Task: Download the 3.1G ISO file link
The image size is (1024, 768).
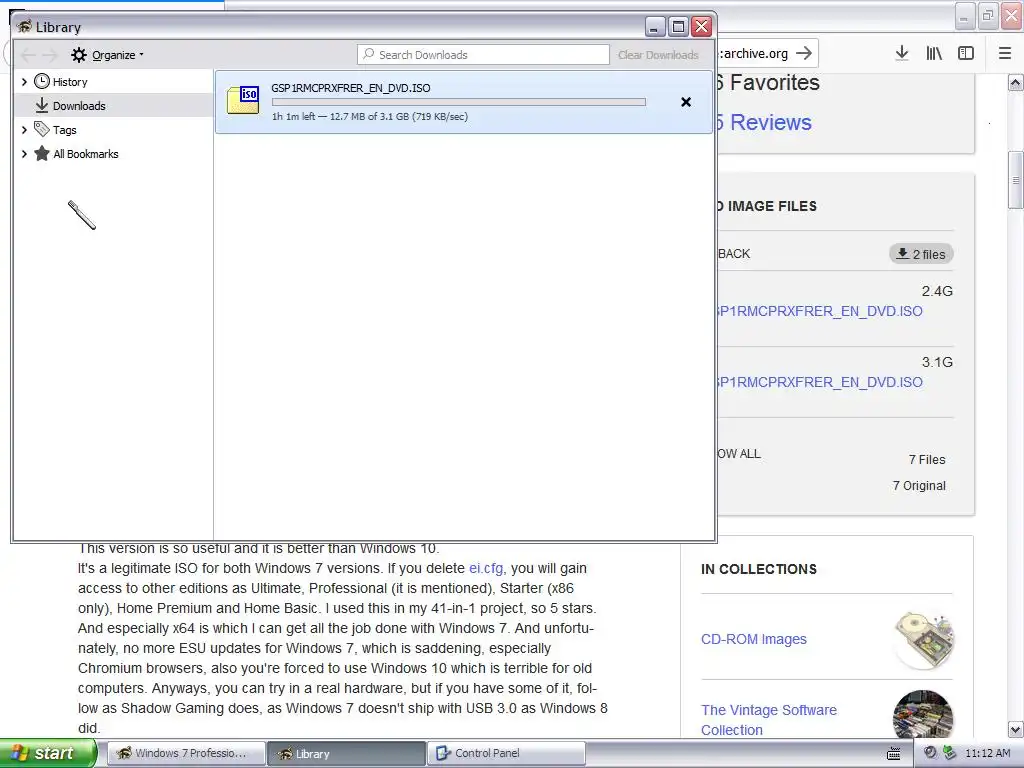Action: pyautogui.click(x=820, y=382)
